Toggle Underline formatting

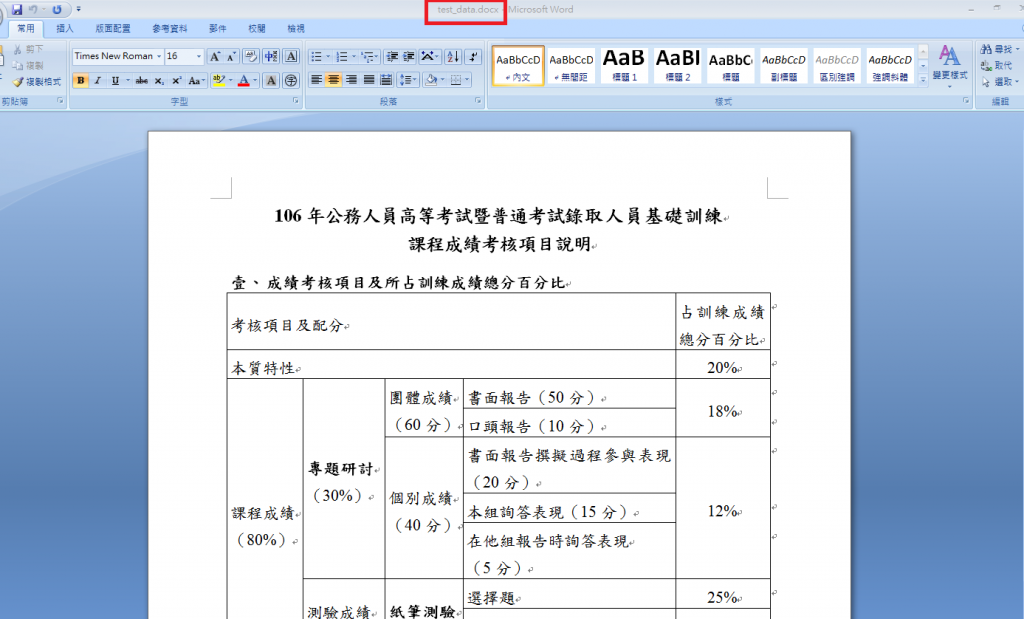pyautogui.click(x=115, y=80)
